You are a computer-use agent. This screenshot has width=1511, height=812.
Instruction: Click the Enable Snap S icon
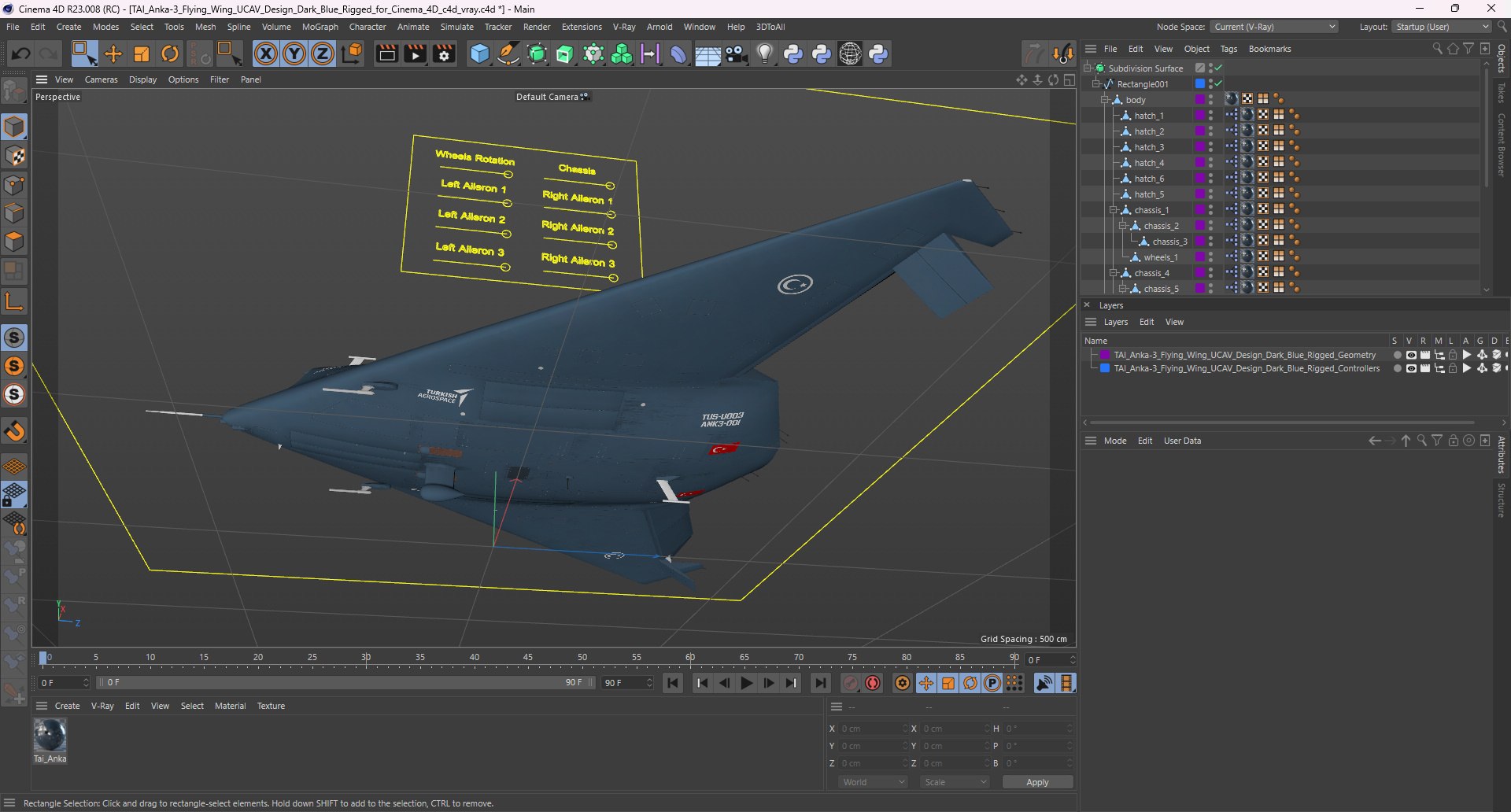point(14,338)
